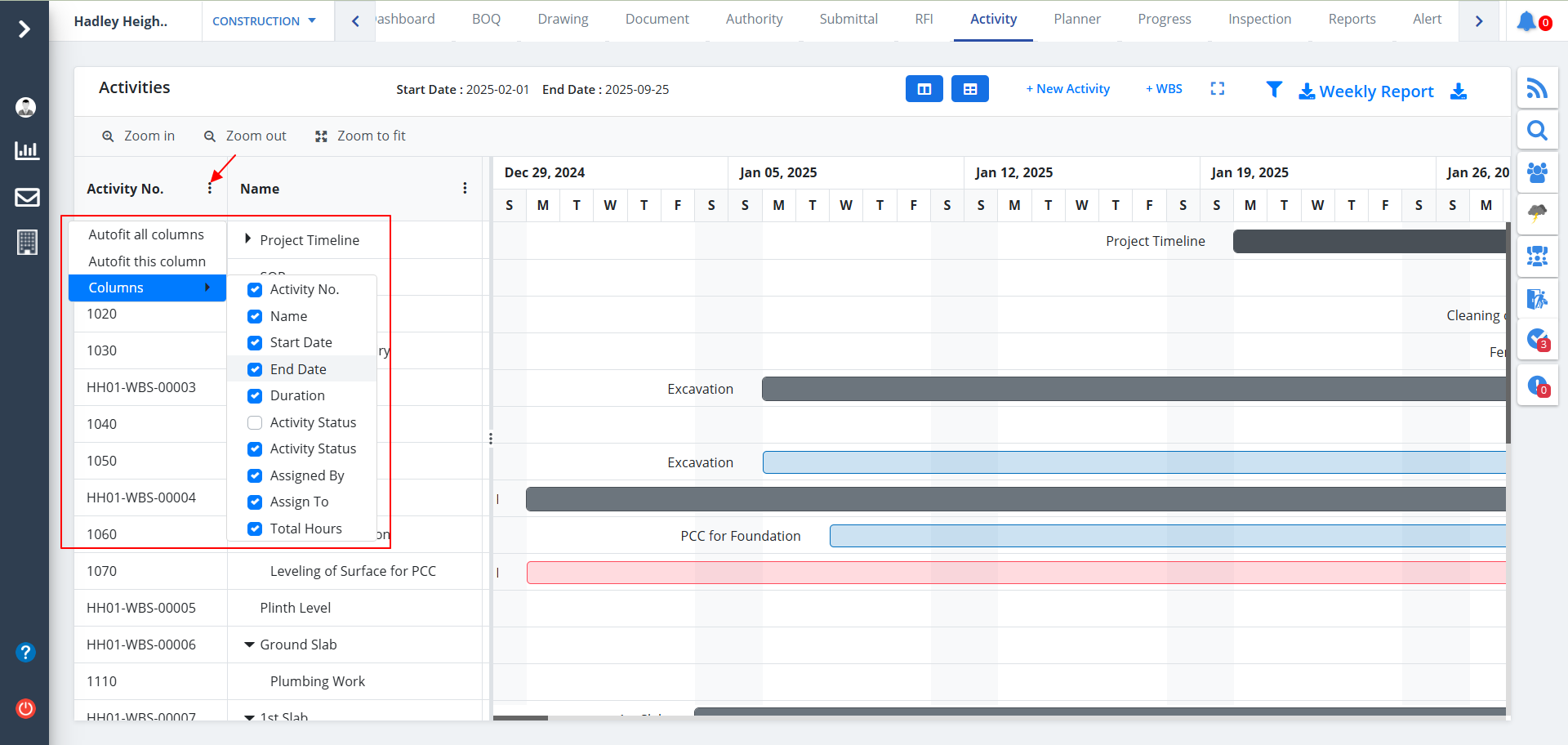Image resolution: width=1568 pixels, height=745 pixels.
Task: Click the power logout icon
Action: click(26, 708)
